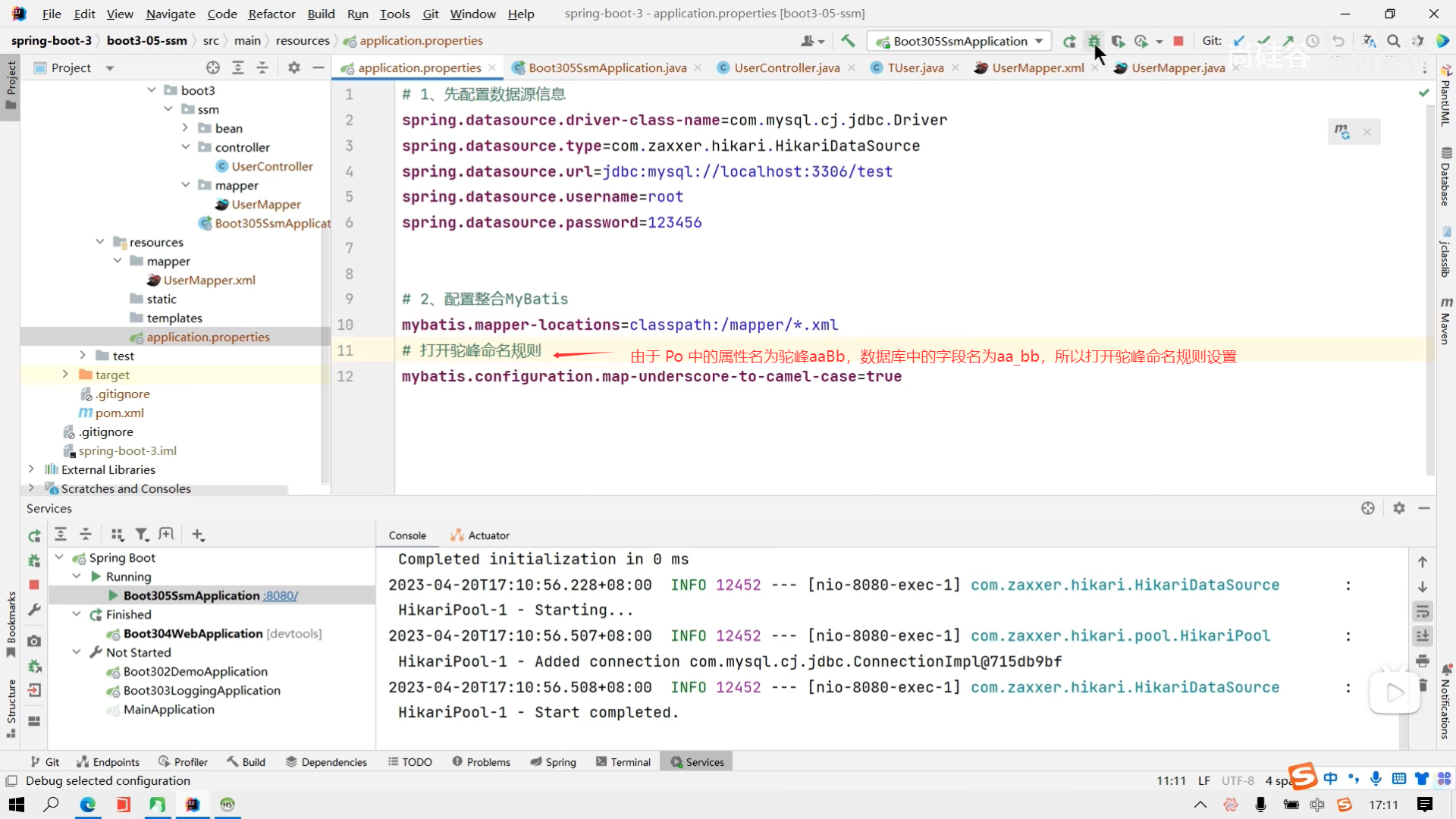Stop the running application with red square

[x=1178, y=41]
